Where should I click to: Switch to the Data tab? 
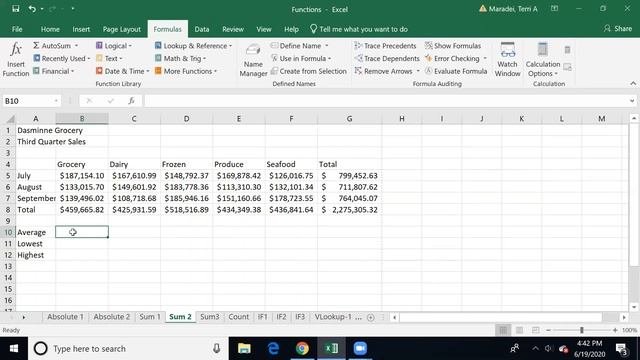click(202, 29)
